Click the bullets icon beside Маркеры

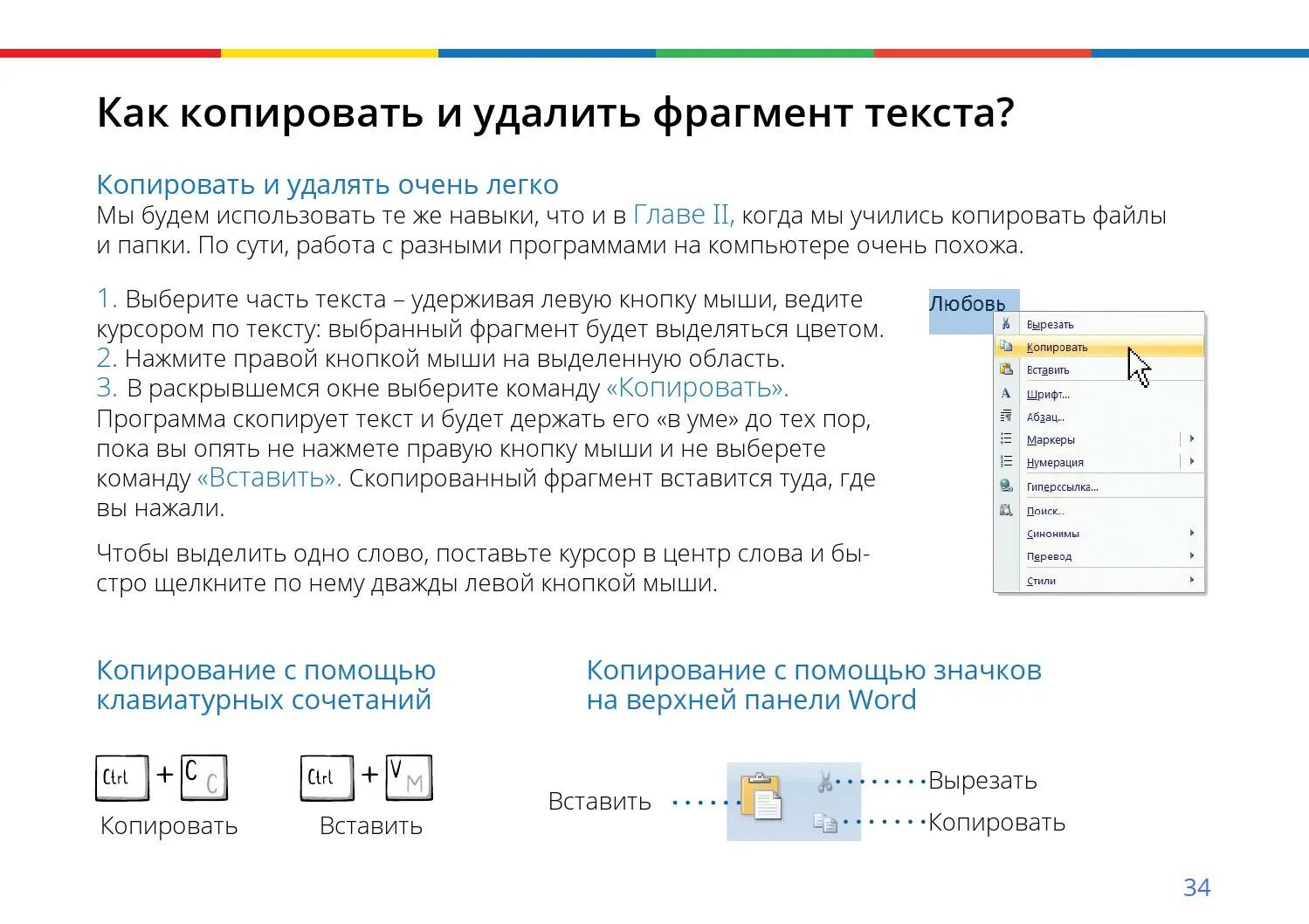[x=1006, y=439]
